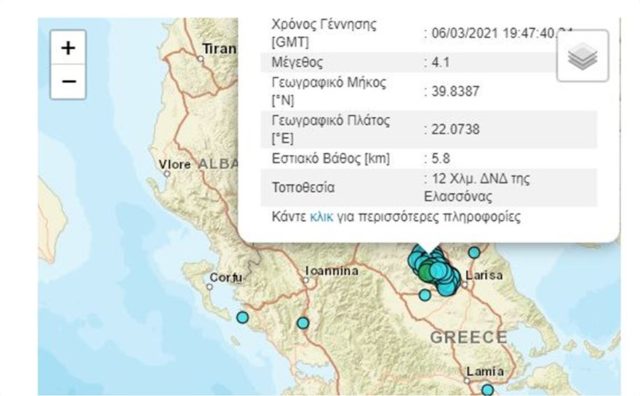Click the Τοποθεσία row in popup
640x396 pixels.
coord(429,188)
